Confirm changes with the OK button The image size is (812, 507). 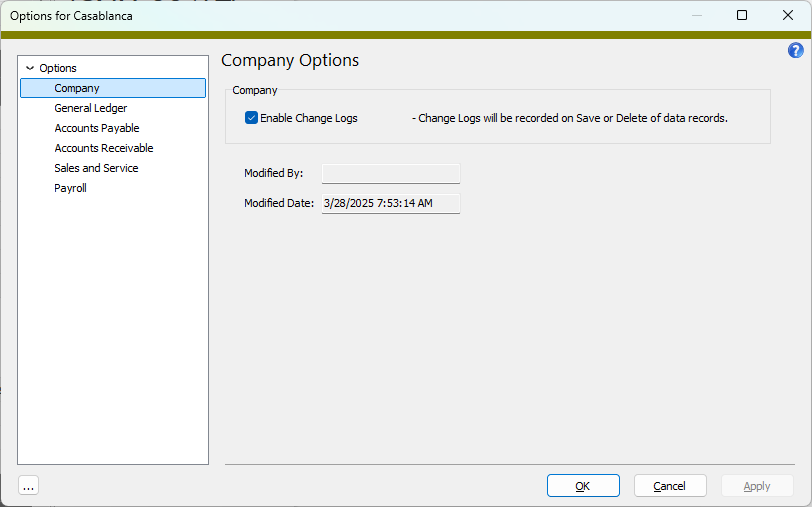click(583, 486)
